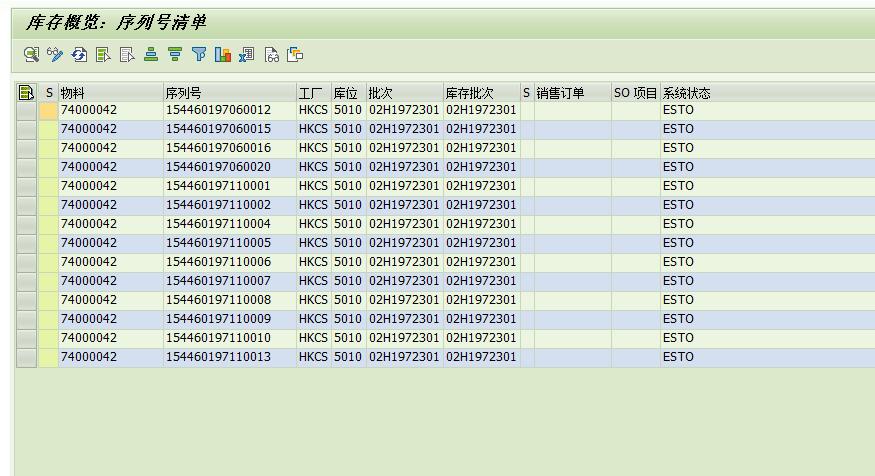875x476 pixels.
Task: Click serial number cell 15446019711006
Action: tap(229, 262)
